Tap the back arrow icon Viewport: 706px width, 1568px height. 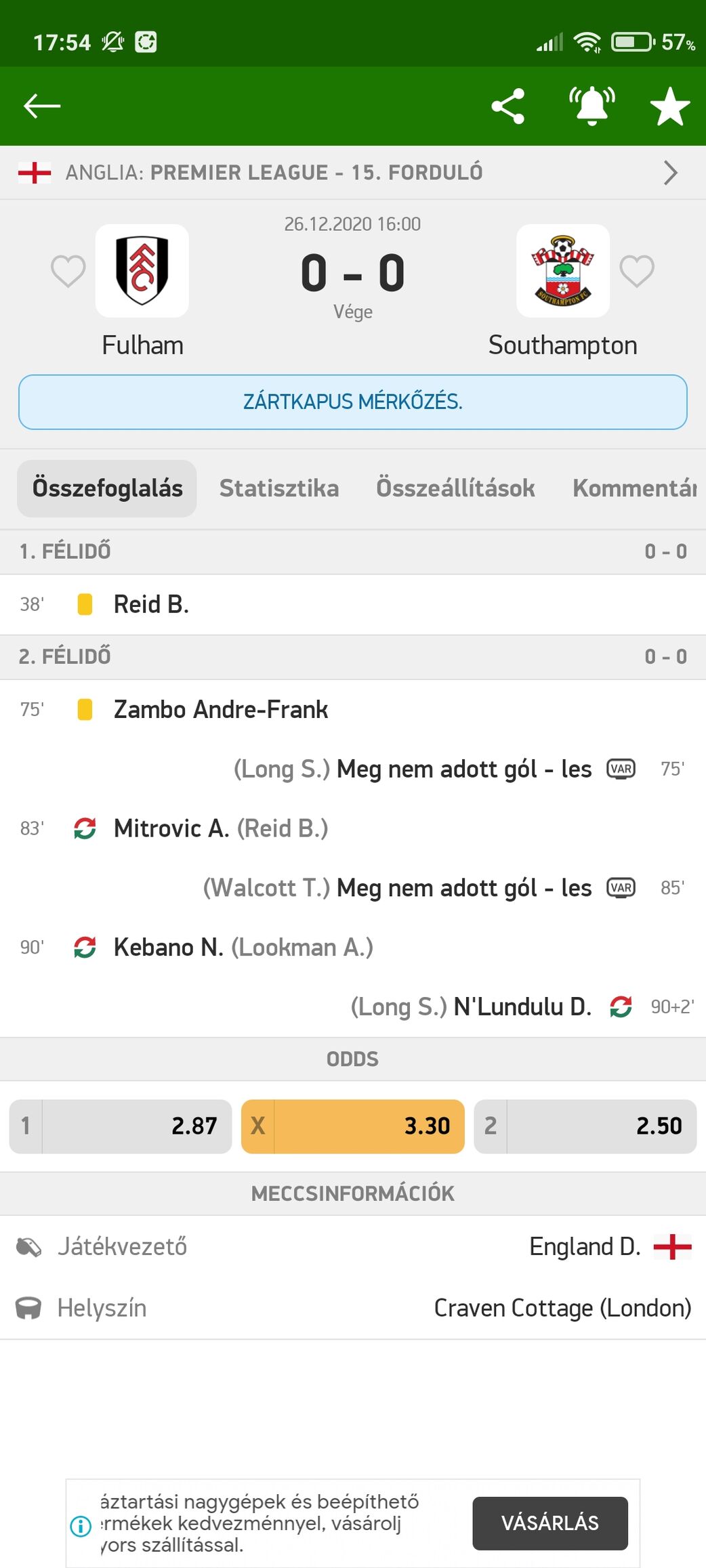[x=42, y=106]
